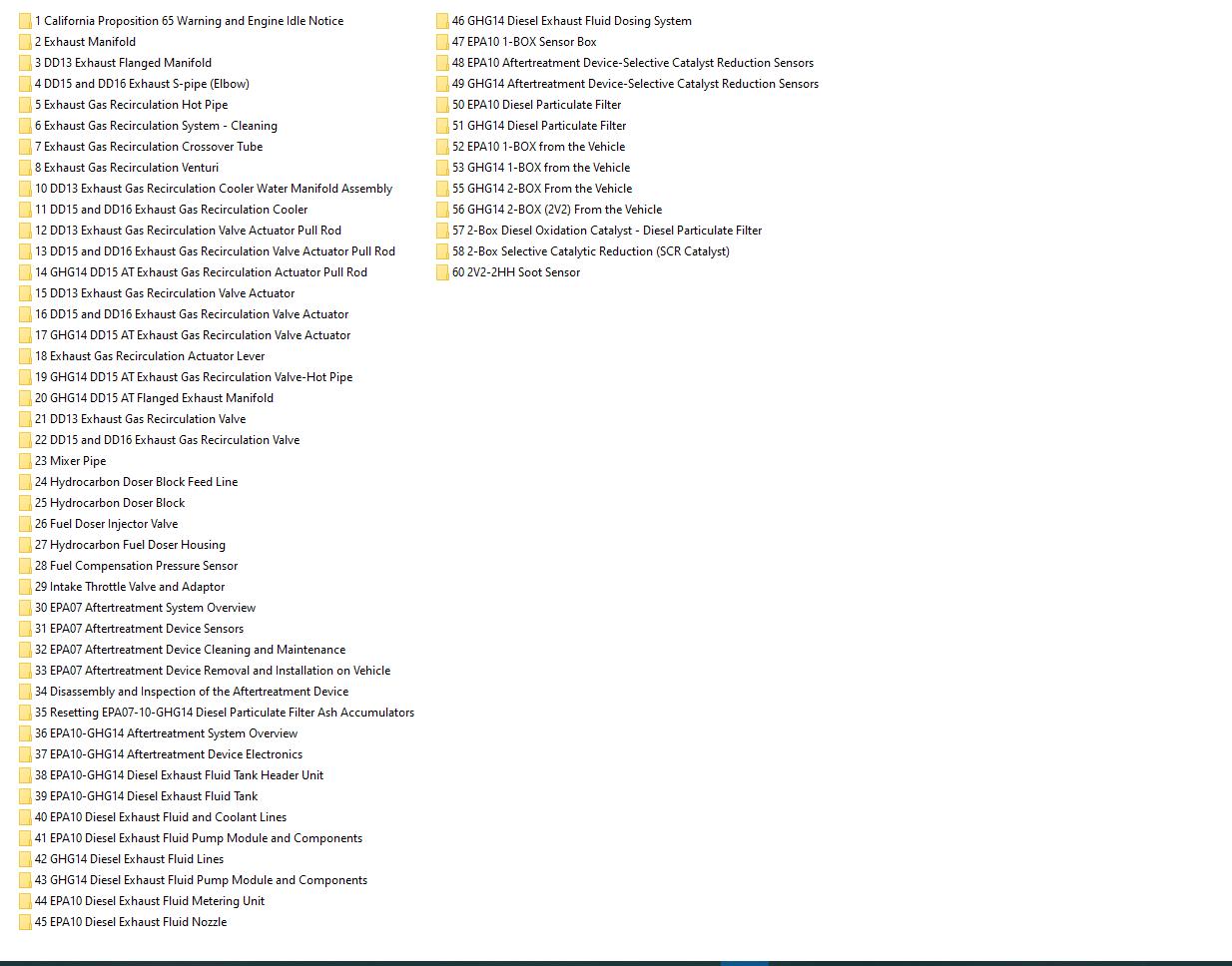
Task: Click folder icon of 47 EPA10 1-BOX Sensor Box
Action: [442, 42]
